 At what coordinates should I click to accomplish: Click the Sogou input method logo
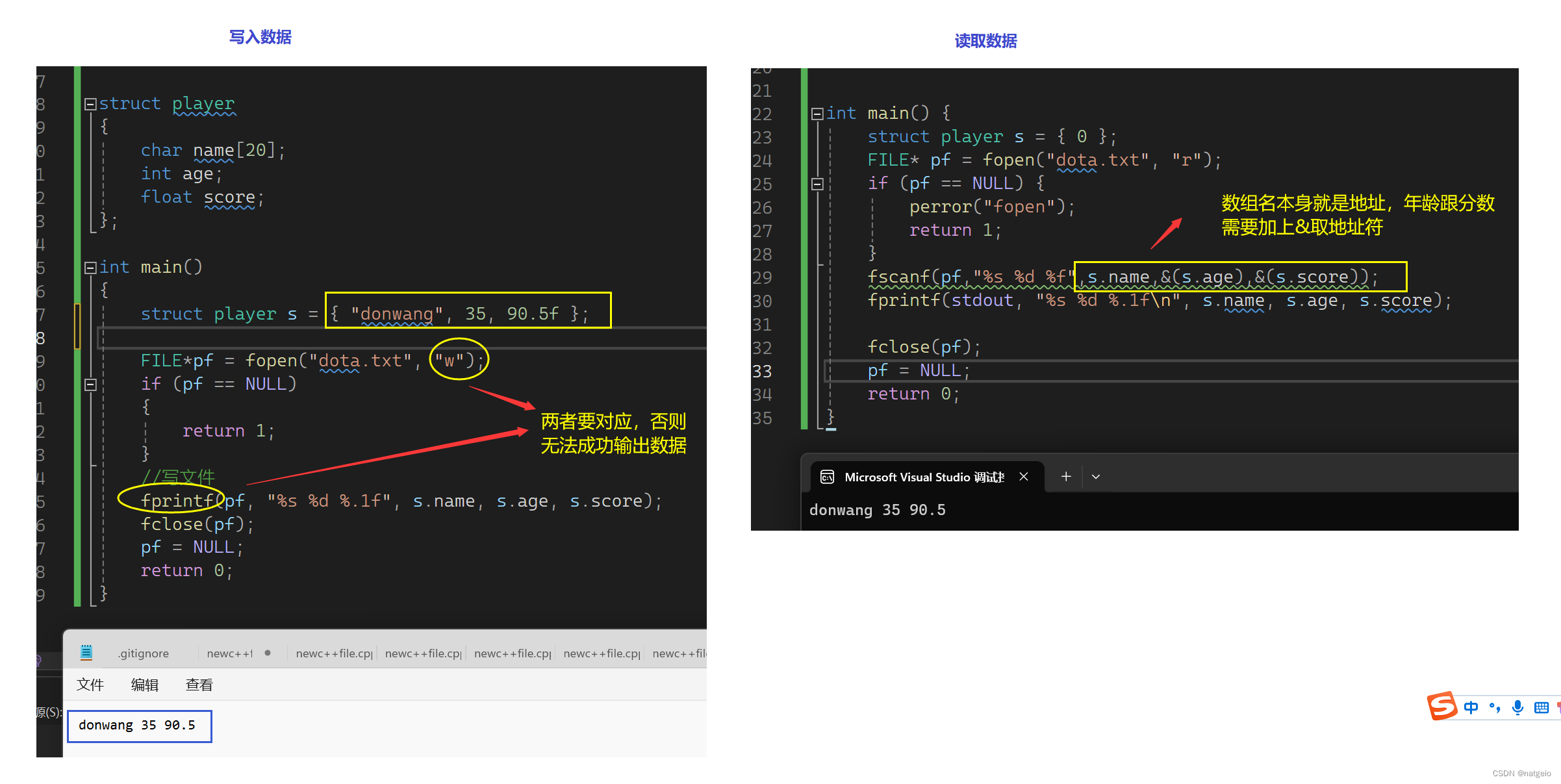pos(1441,706)
